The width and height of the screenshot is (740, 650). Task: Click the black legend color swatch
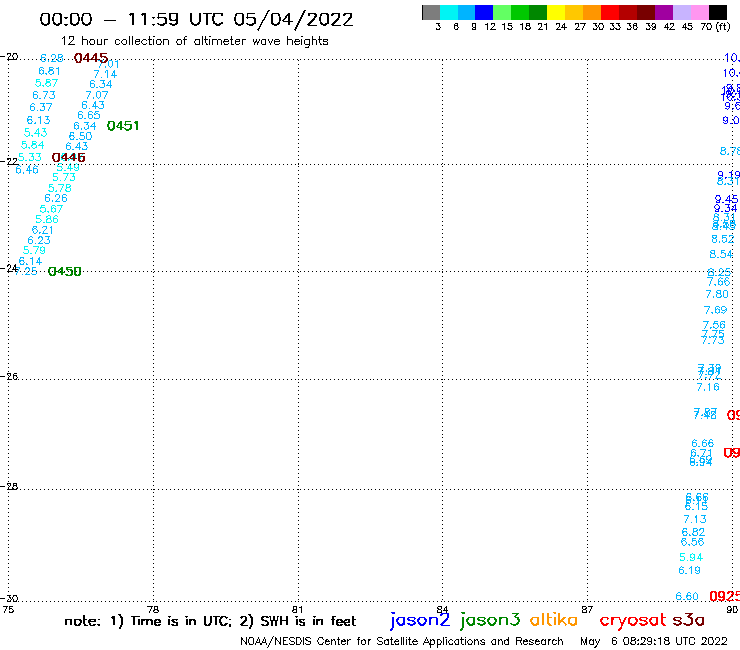[x=718, y=12]
